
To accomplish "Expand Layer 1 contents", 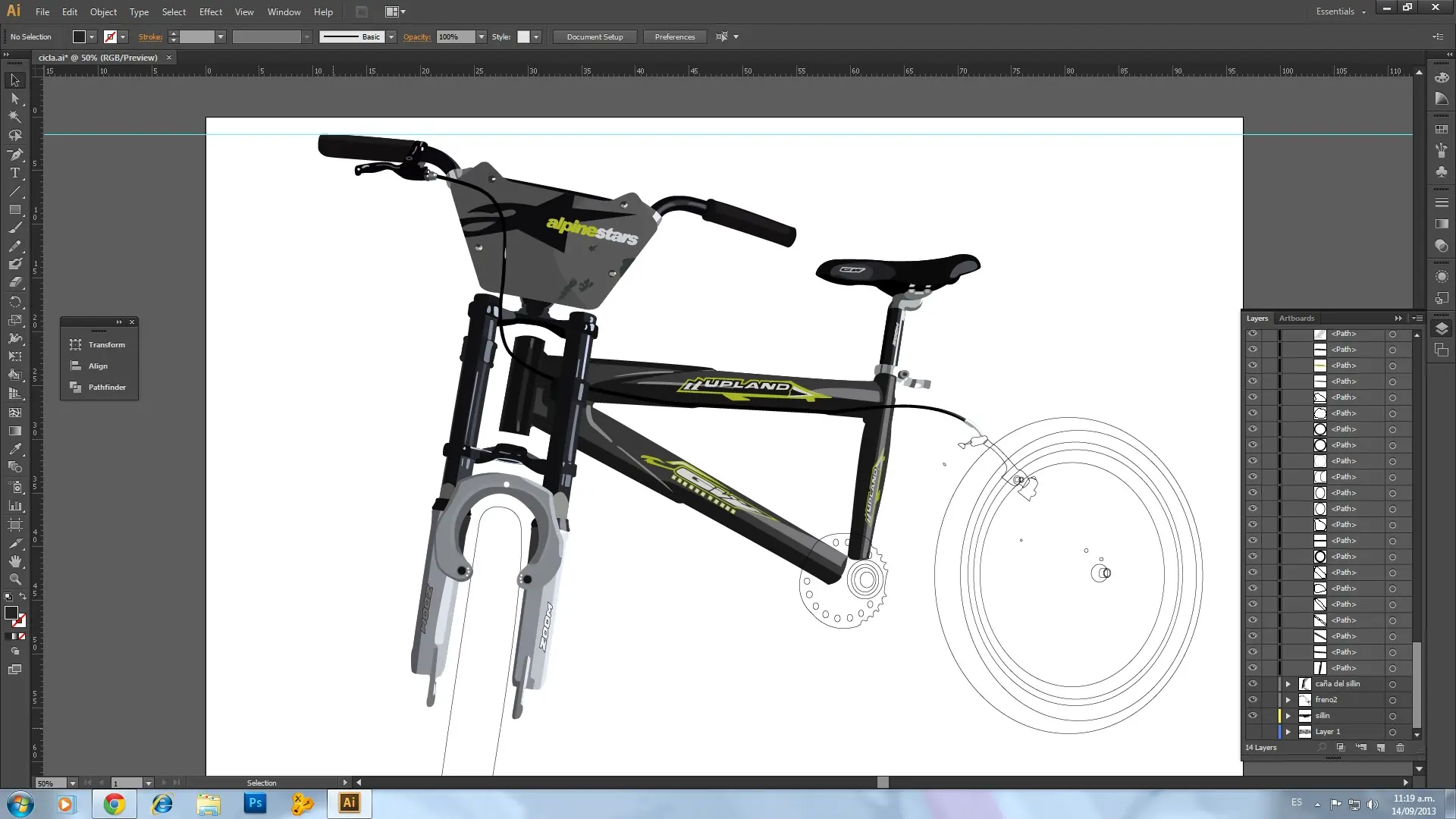I will pos(1288,732).
